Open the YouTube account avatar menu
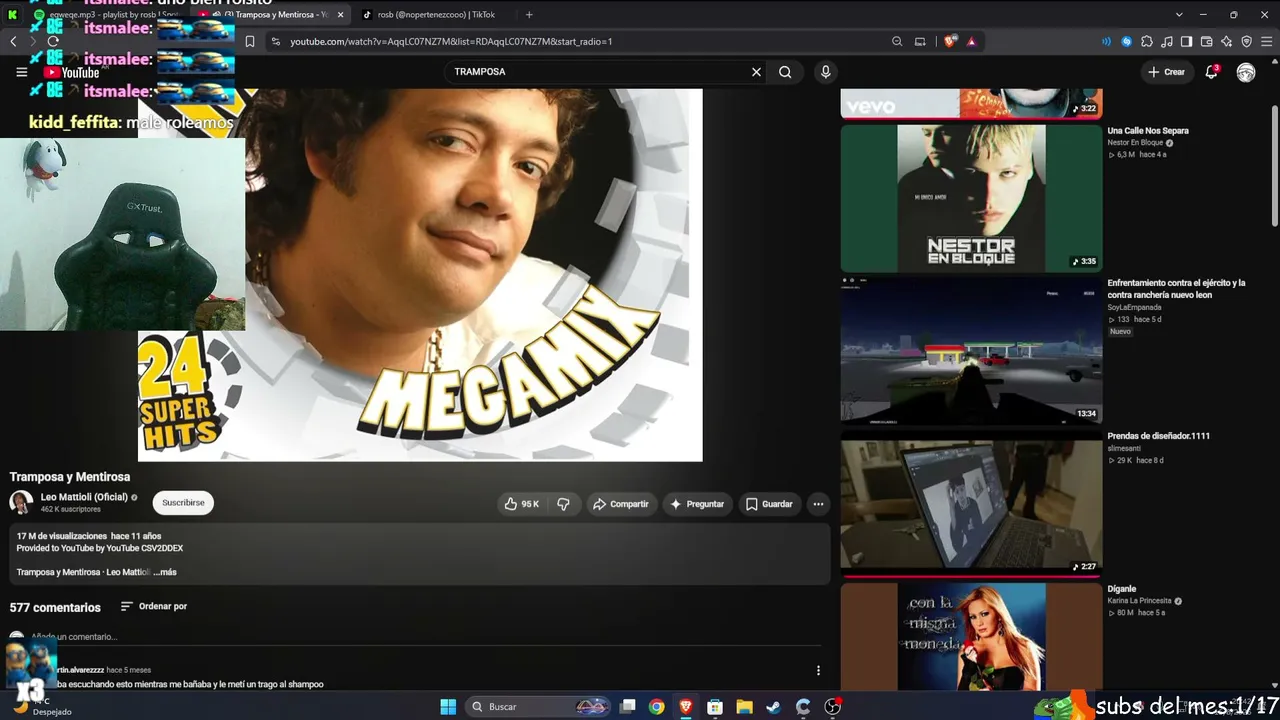 [1246, 72]
